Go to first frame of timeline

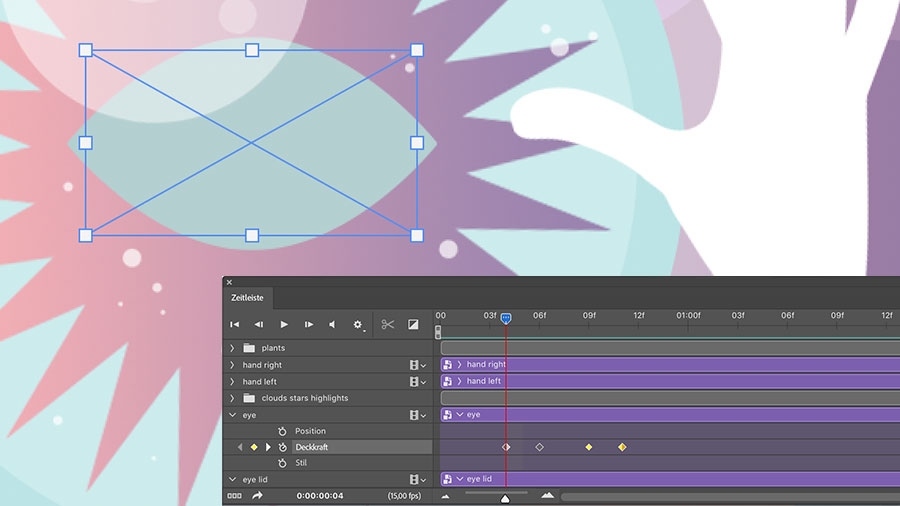pos(235,325)
